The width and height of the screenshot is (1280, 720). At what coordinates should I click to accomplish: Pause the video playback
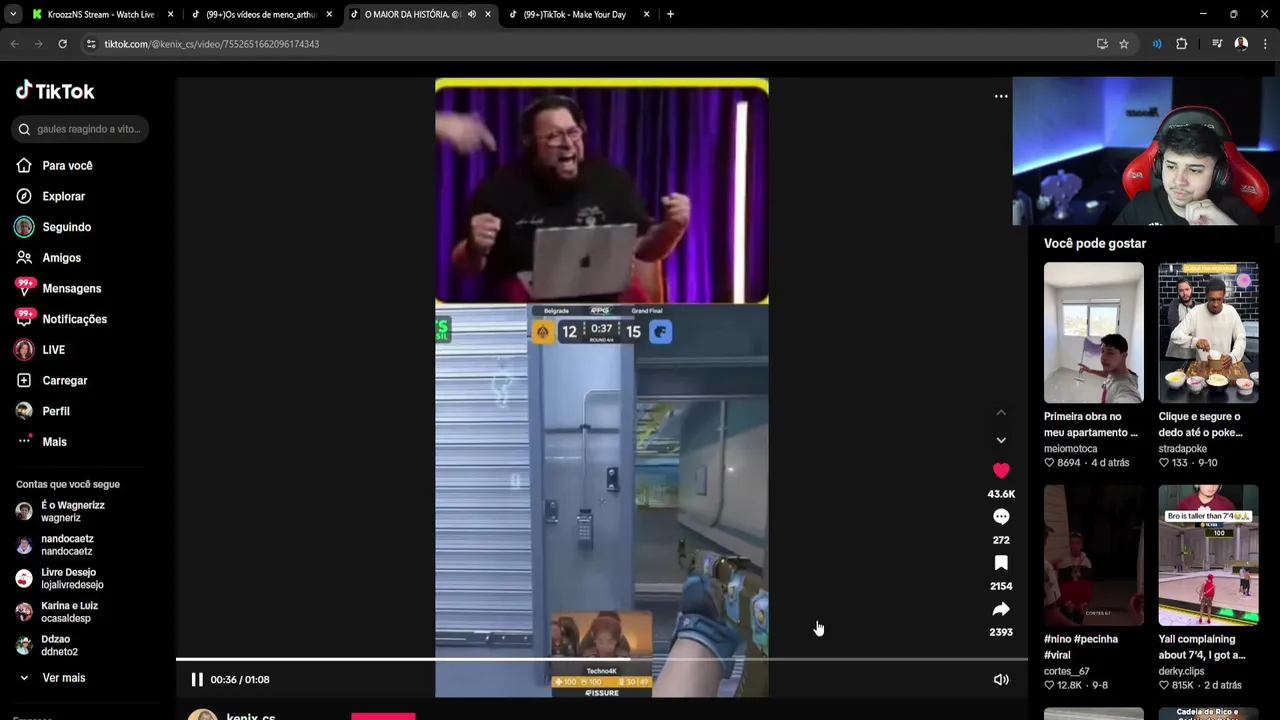point(197,680)
